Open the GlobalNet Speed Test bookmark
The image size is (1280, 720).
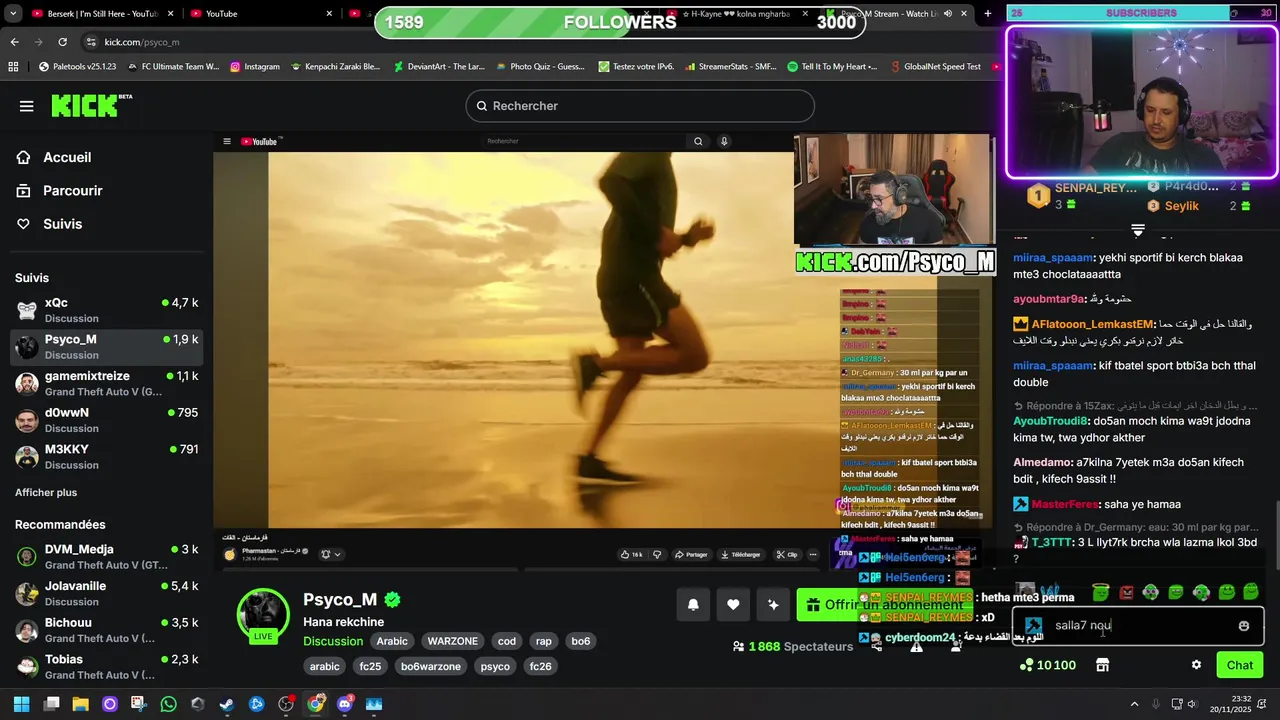[934, 67]
